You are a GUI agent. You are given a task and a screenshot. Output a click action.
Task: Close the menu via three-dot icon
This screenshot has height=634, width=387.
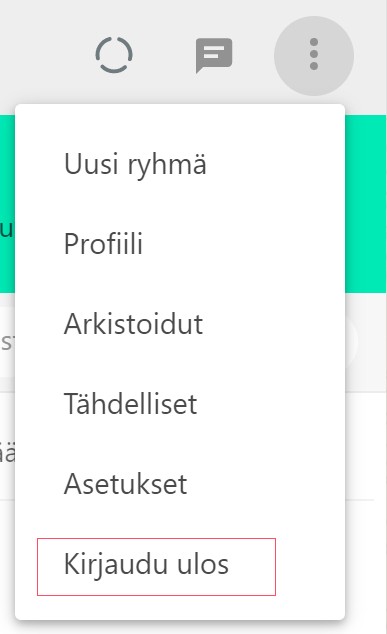[x=314, y=55]
